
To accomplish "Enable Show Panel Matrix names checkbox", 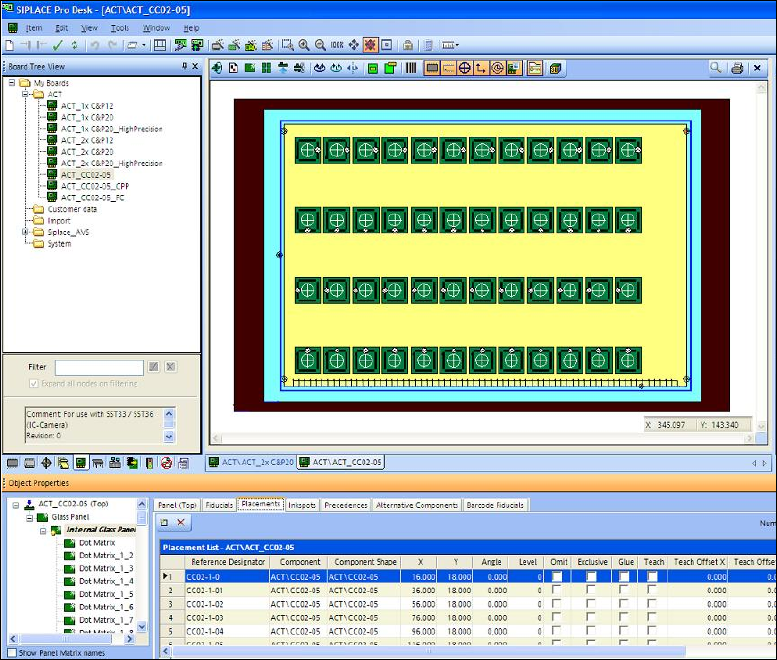I will coord(12,653).
